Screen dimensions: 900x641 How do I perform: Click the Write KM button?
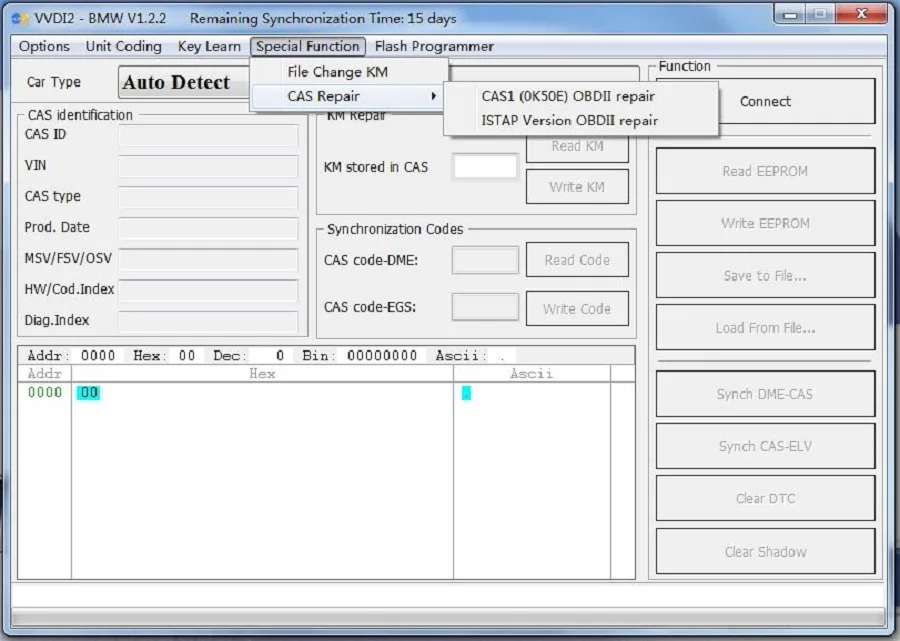[577, 187]
